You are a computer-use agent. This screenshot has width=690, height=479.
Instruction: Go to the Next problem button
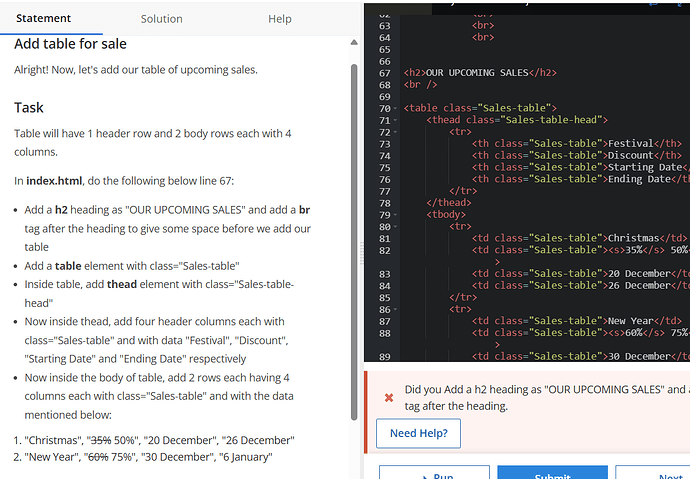[x=653, y=472]
